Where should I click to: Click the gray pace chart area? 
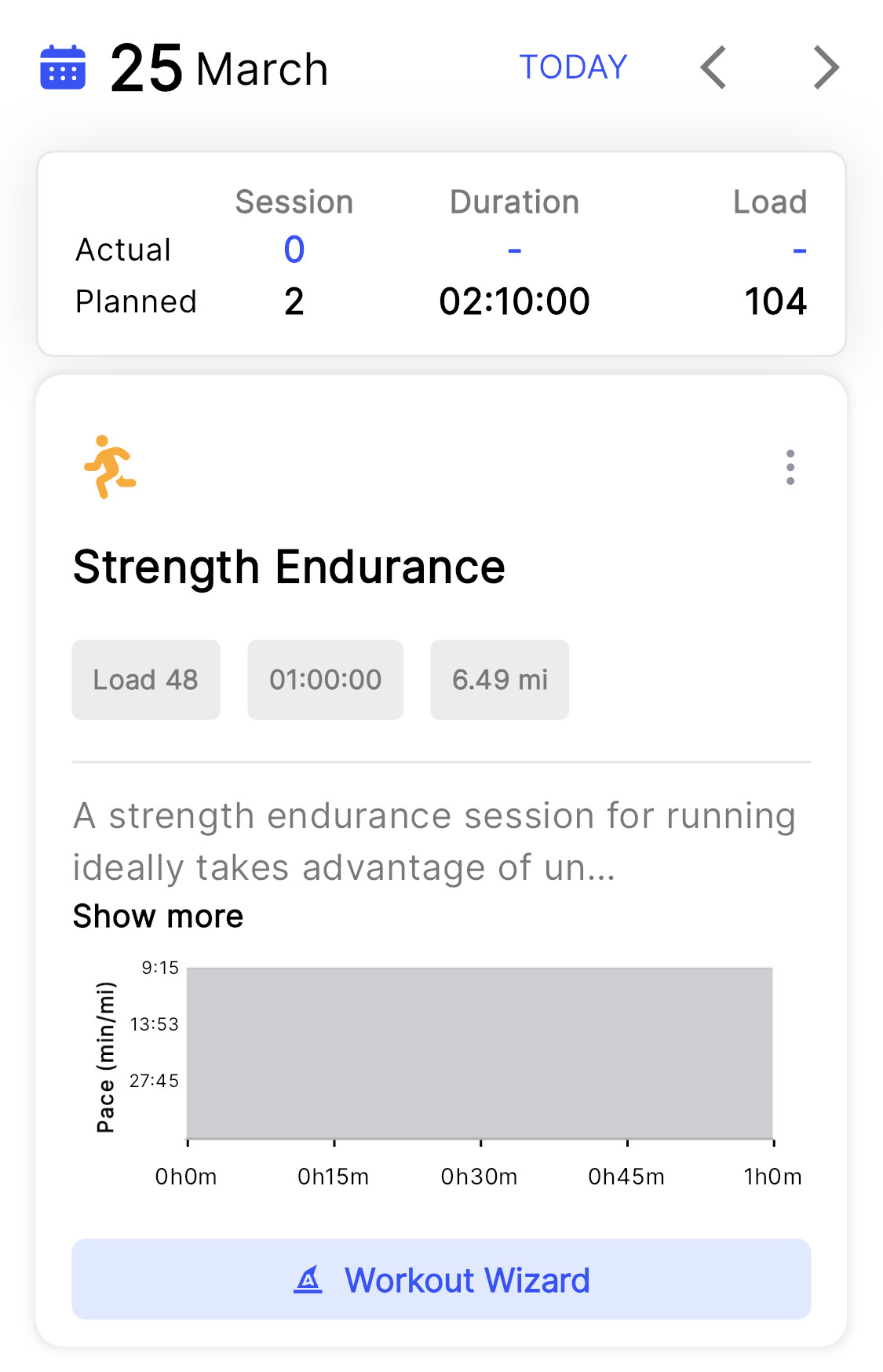click(479, 1053)
